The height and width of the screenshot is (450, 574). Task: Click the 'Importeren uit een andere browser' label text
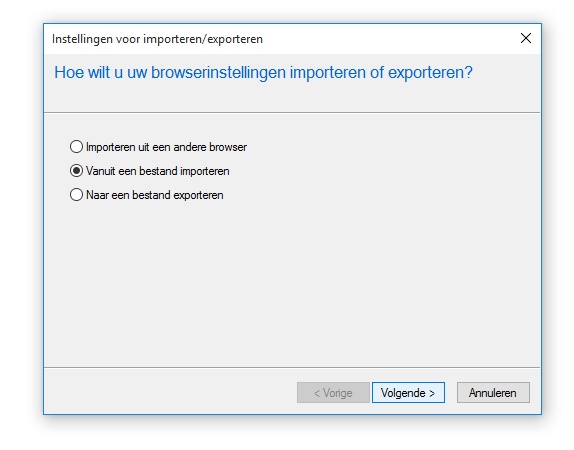click(x=166, y=147)
